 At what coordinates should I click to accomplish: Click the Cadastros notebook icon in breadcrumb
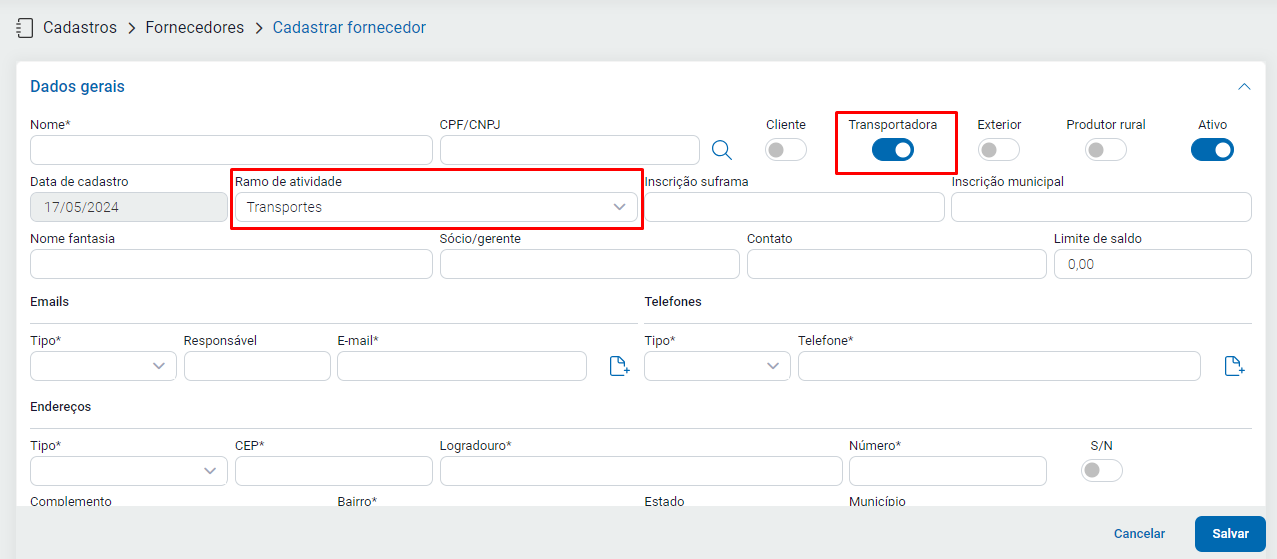[25, 28]
